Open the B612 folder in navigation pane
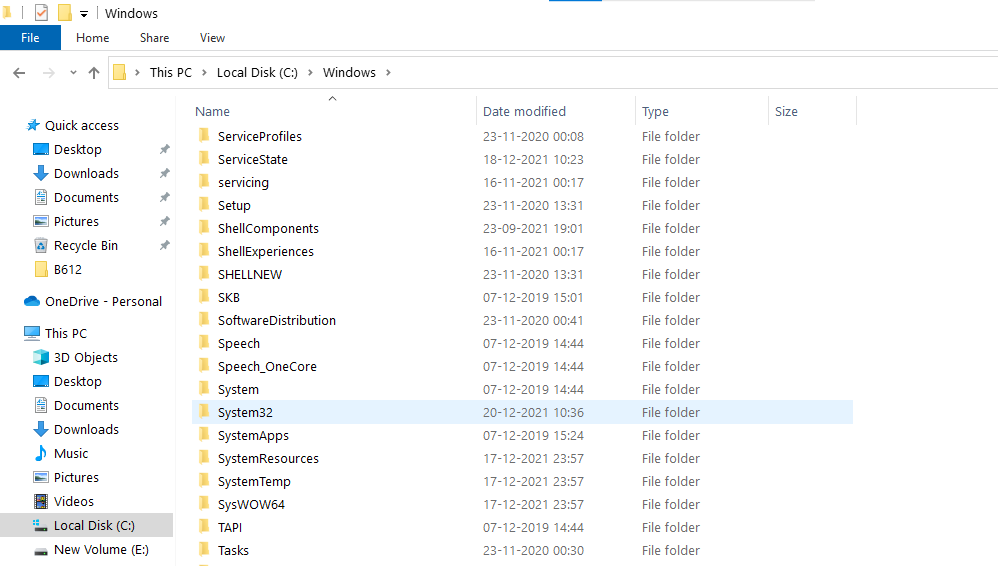The width and height of the screenshot is (998, 566). tap(67, 269)
